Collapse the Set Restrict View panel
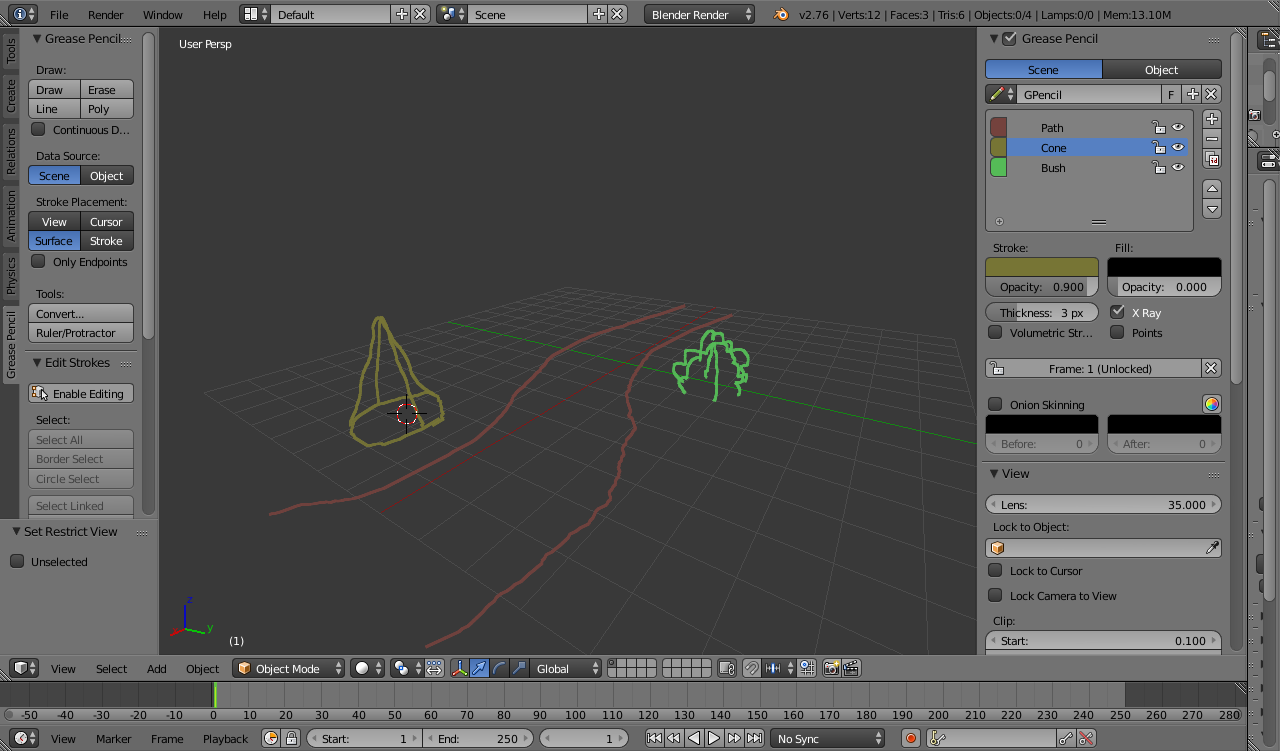 (x=16, y=532)
